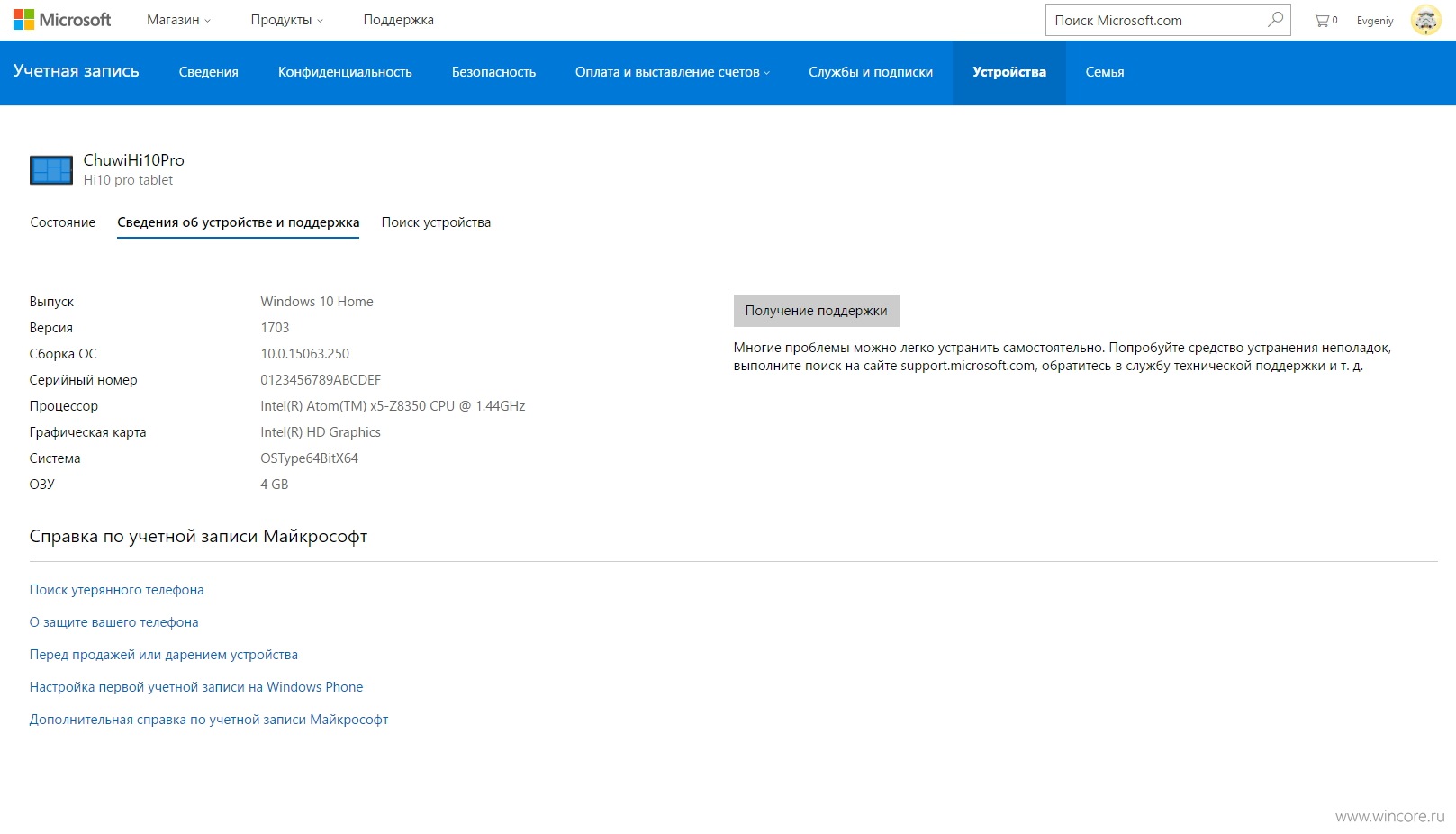Click the Evgeniy account name

pyautogui.click(x=1375, y=21)
